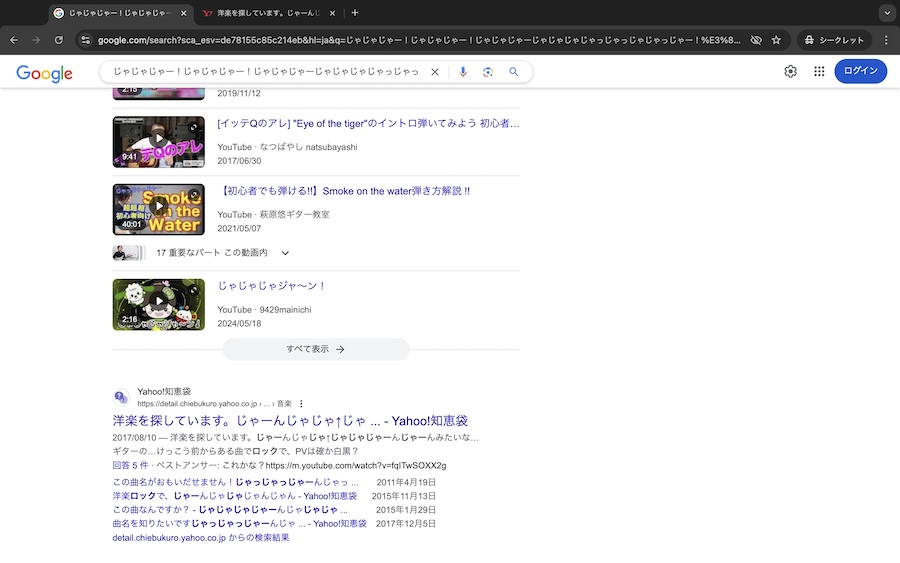The height and width of the screenshot is (563, 900).
Task: Click the YouTube · 9429mainichi text
Action: [x=264, y=310]
